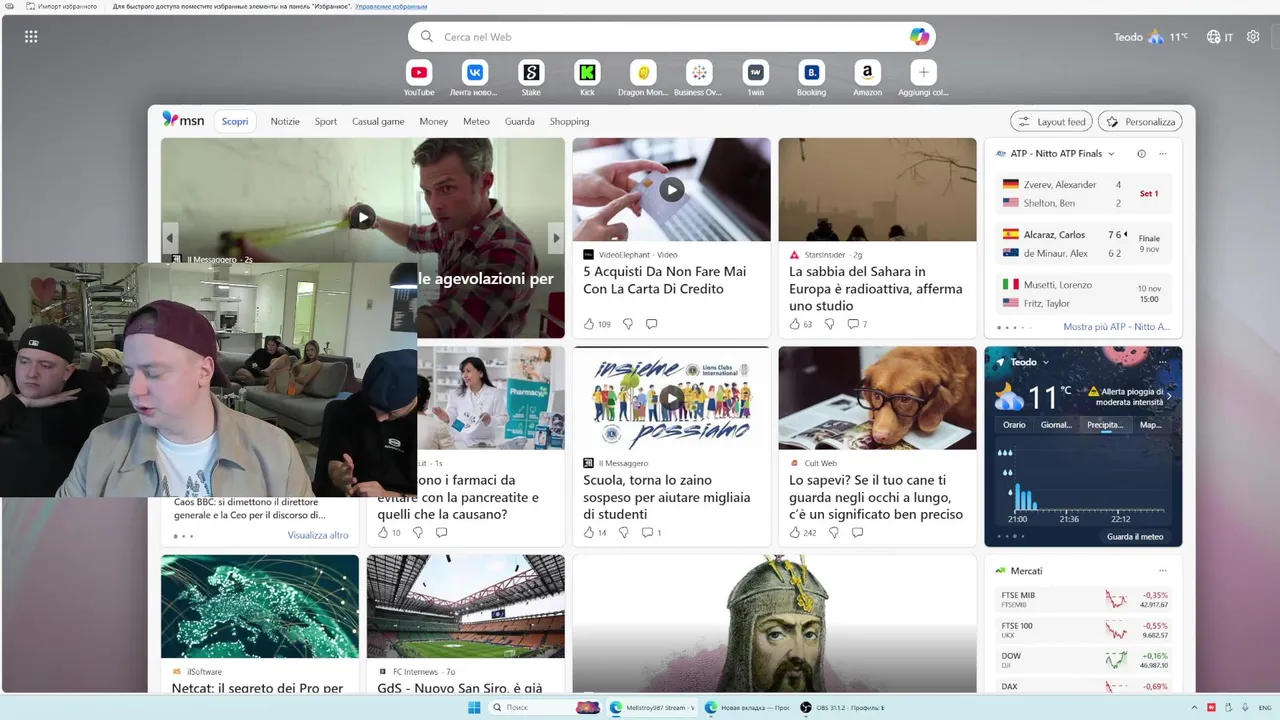Open more options on Mercati widget
1280x720 pixels.
1162,570
